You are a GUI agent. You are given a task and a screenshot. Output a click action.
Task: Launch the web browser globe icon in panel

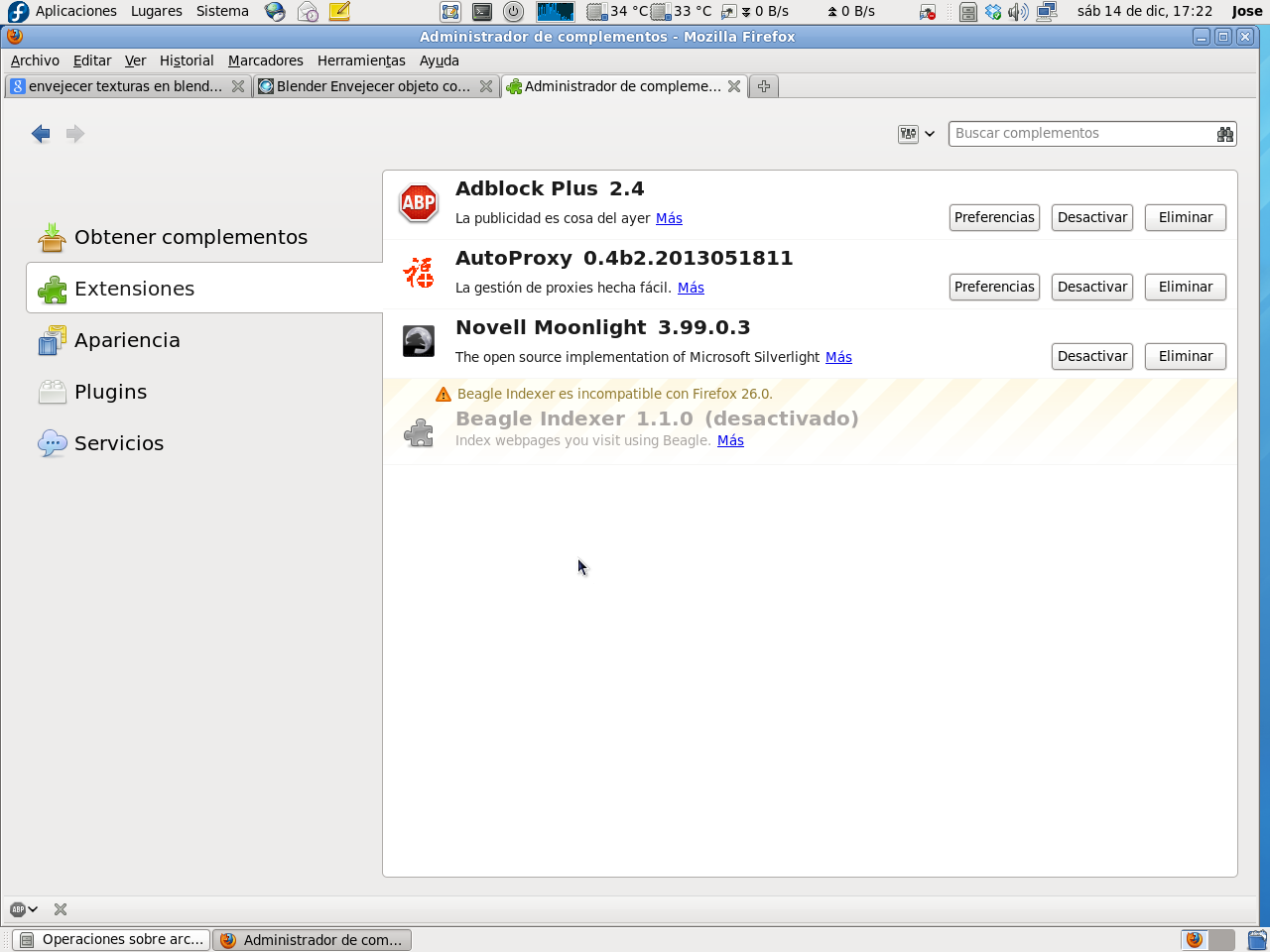click(x=275, y=12)
